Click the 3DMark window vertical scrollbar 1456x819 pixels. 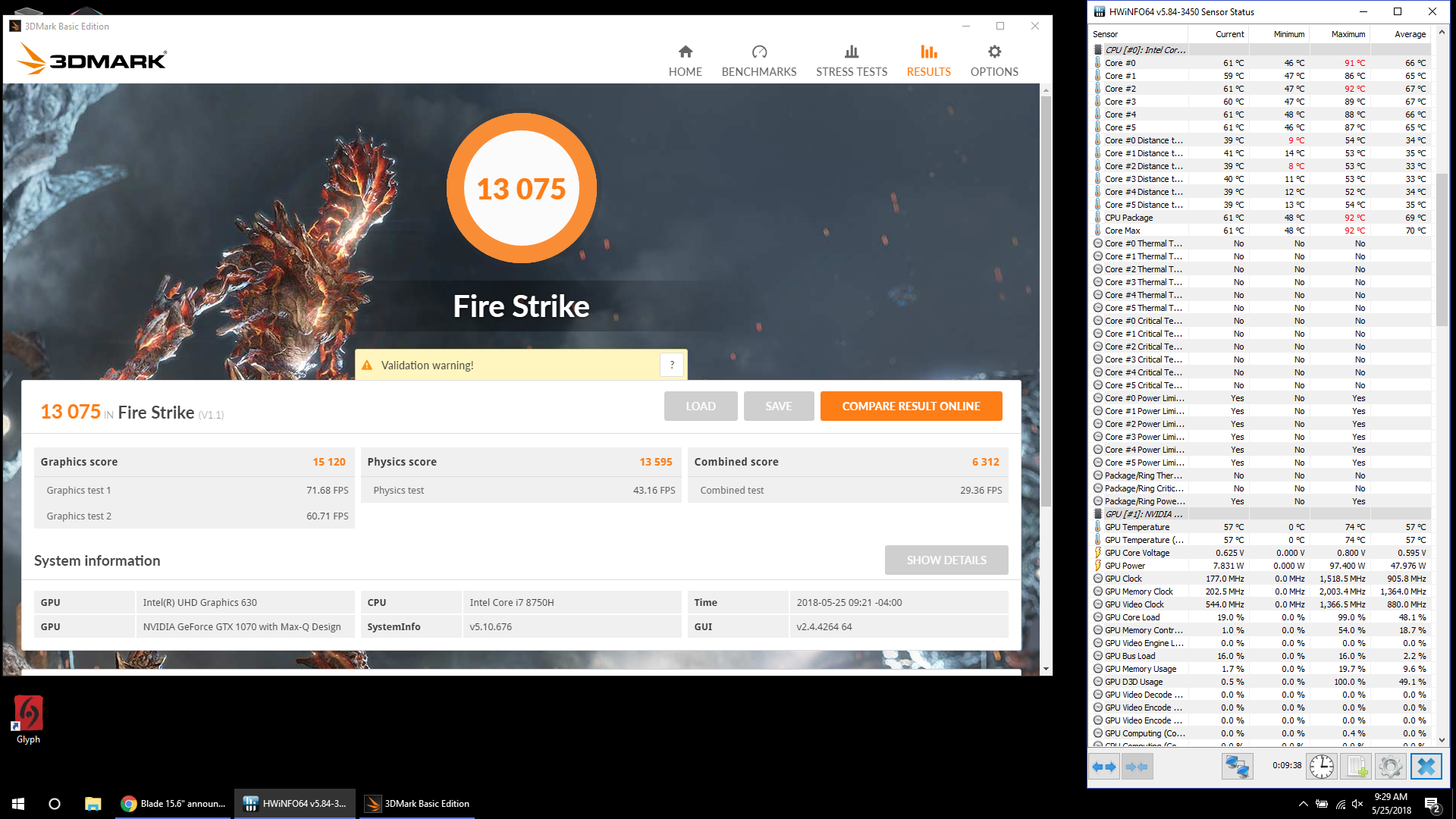1046,300
